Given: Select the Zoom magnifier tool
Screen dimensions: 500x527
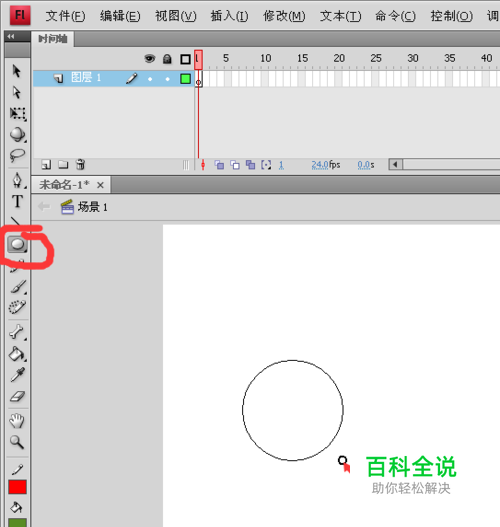Looking at the screenshot, I should click(17, 442).
